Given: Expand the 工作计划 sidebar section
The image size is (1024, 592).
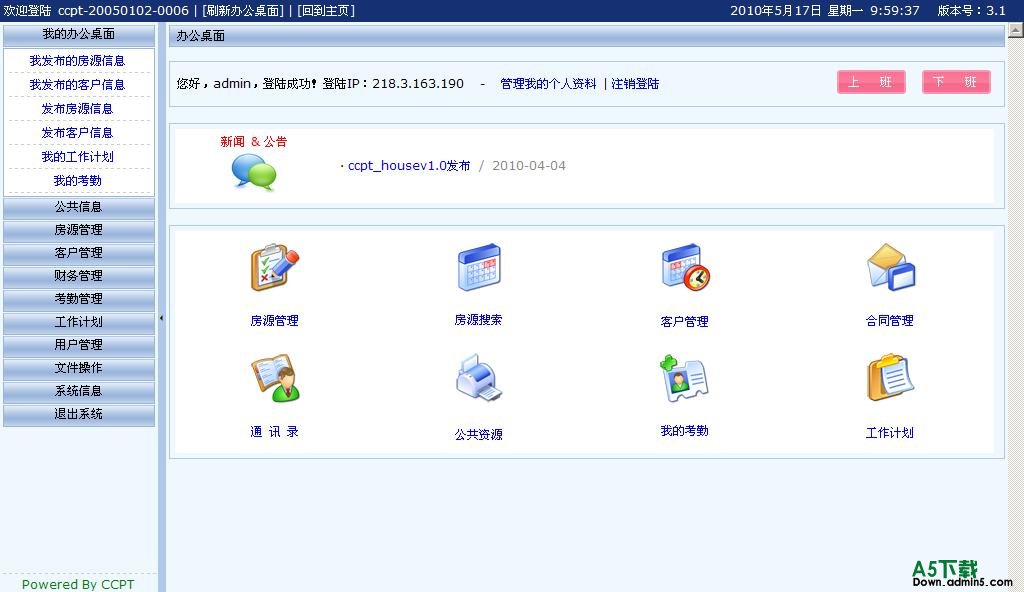Looking at the screenshot, I should 79,322.
